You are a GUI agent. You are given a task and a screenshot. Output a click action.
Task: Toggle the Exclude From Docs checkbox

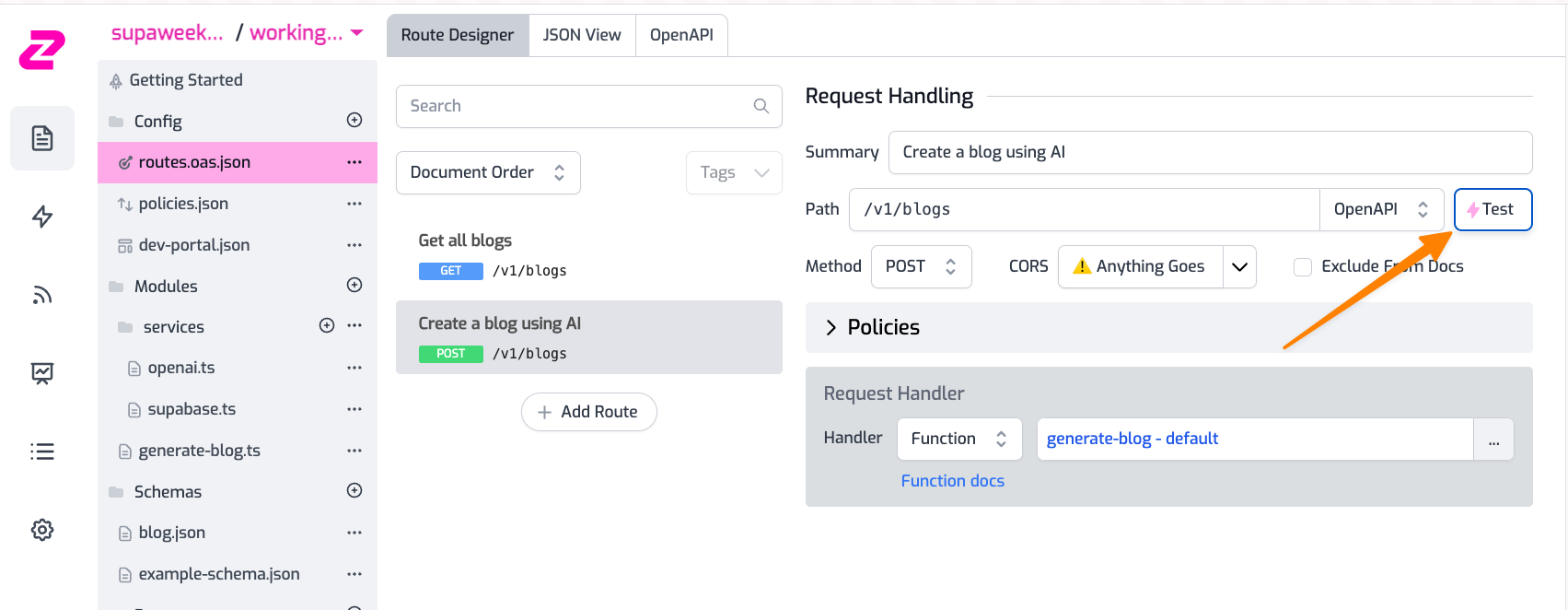coord(1303,267)
